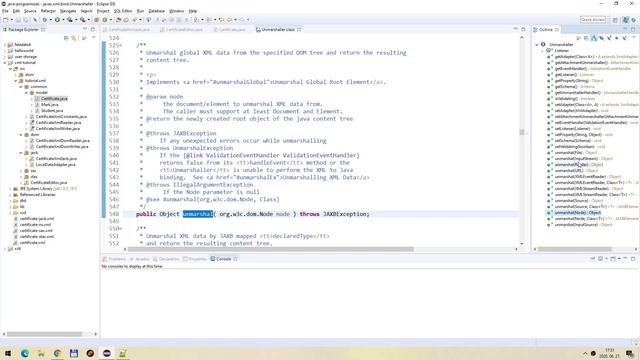Open the Outline View Menu dropdown
This screenshot has height=360, width=640.
(x=633, y=38)
